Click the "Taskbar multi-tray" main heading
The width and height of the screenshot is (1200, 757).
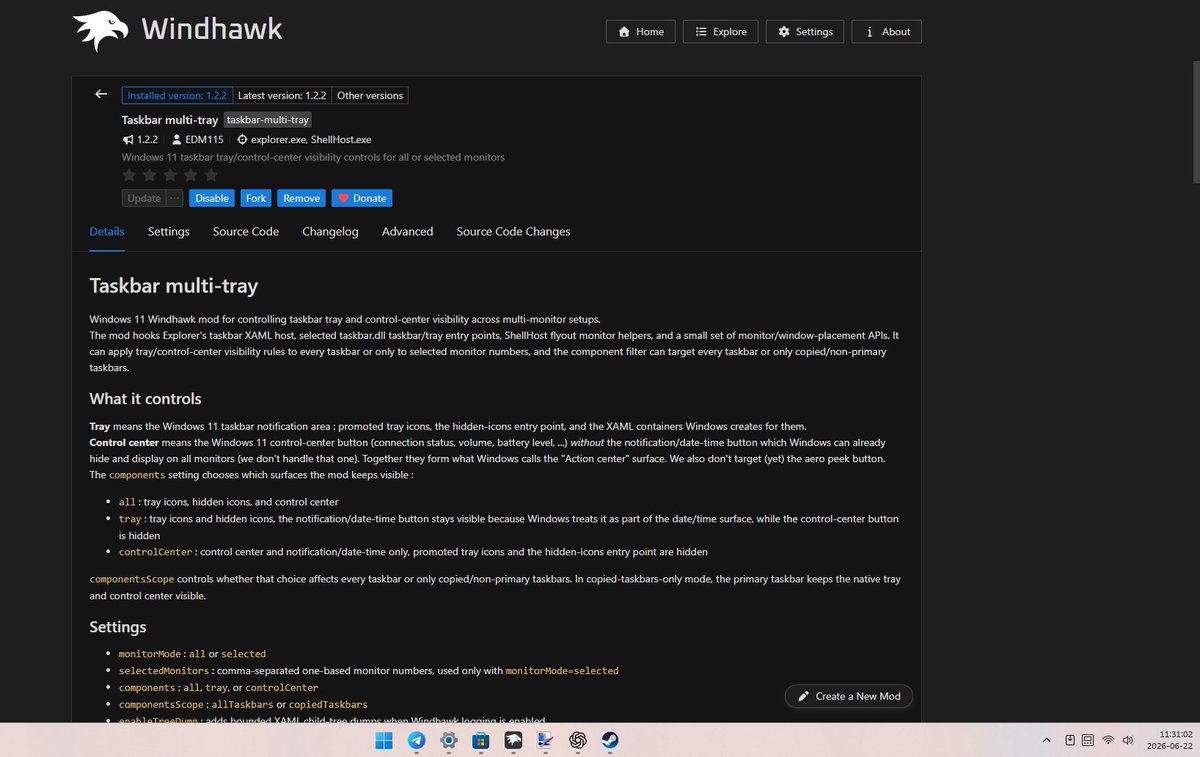174,286
